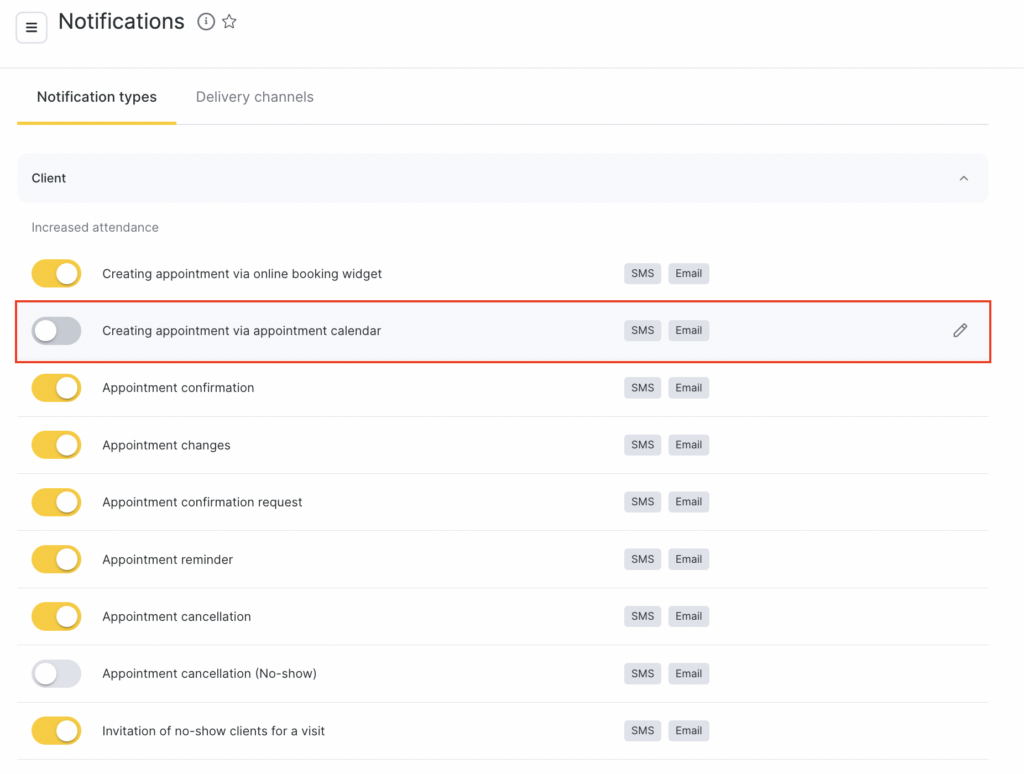Enable appointment calendar creation notification toggle
Screen dimensions: 1024x774
[x=56, y=330]
